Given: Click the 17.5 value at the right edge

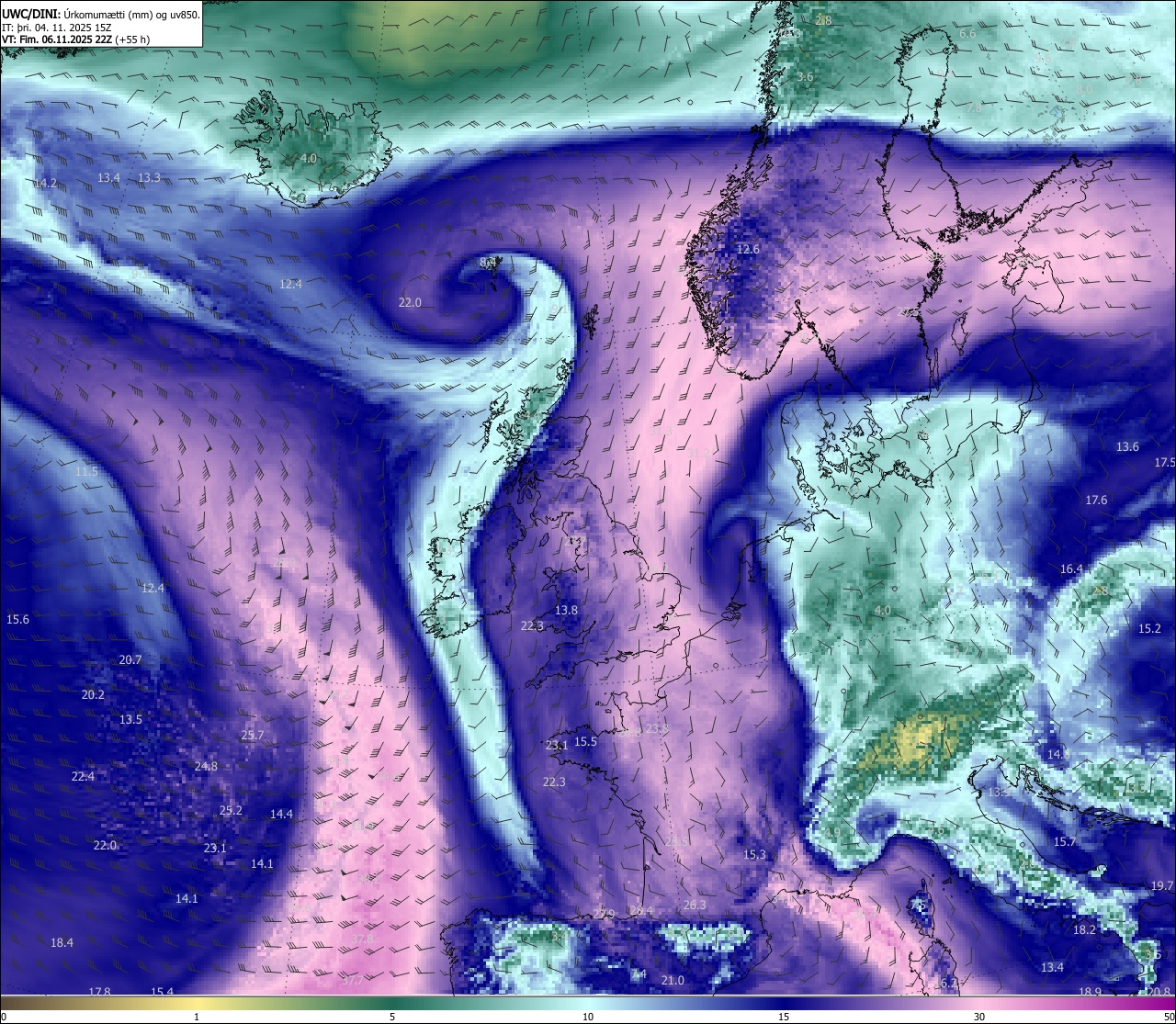Looking at the screenshot, I should (x=1165, y=463).
